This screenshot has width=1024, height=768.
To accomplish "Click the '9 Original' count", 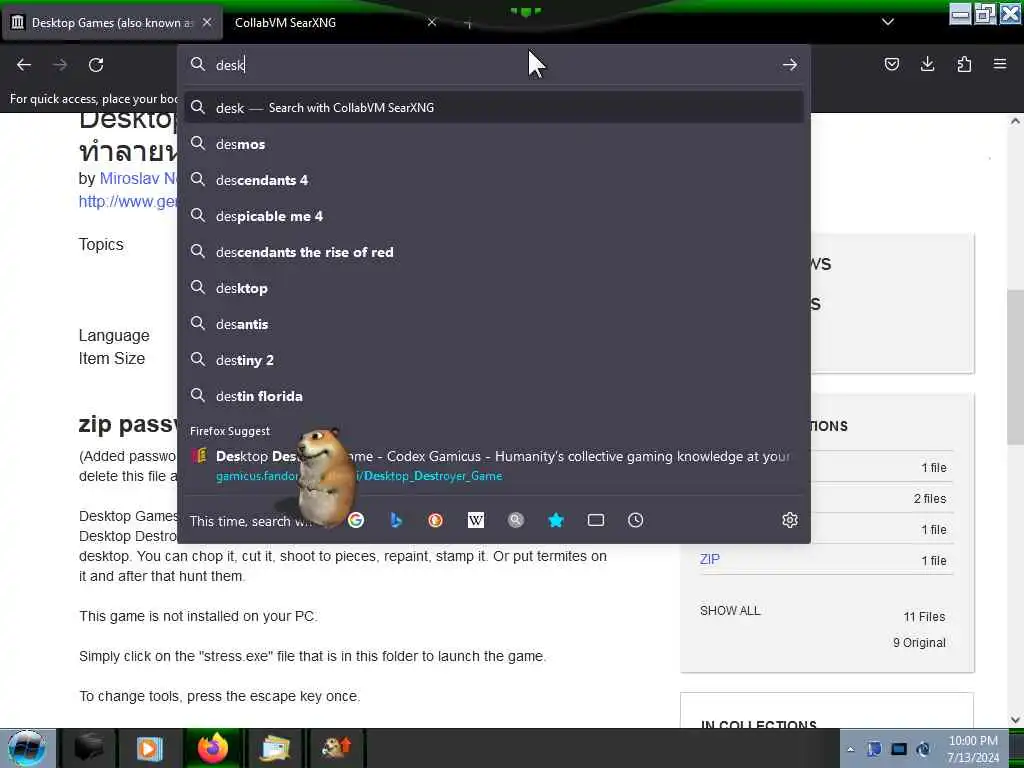I will pyautogui.click(x=919, y=643).
